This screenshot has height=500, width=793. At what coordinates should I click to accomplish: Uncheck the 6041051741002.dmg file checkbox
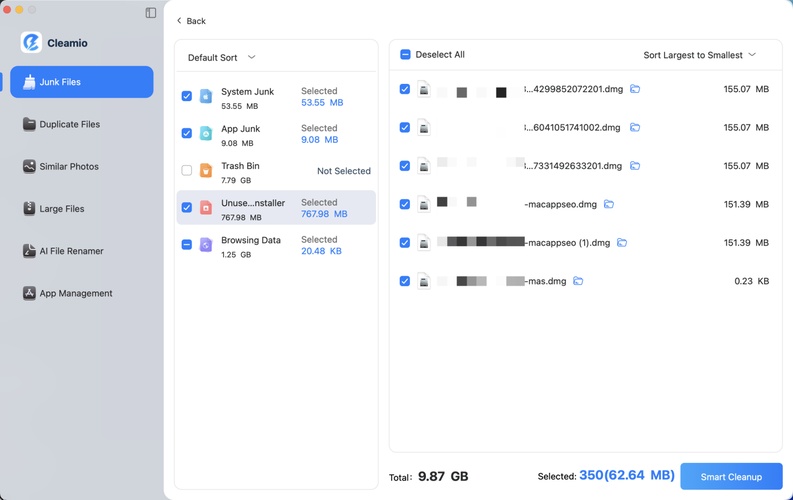click(405, 127)
